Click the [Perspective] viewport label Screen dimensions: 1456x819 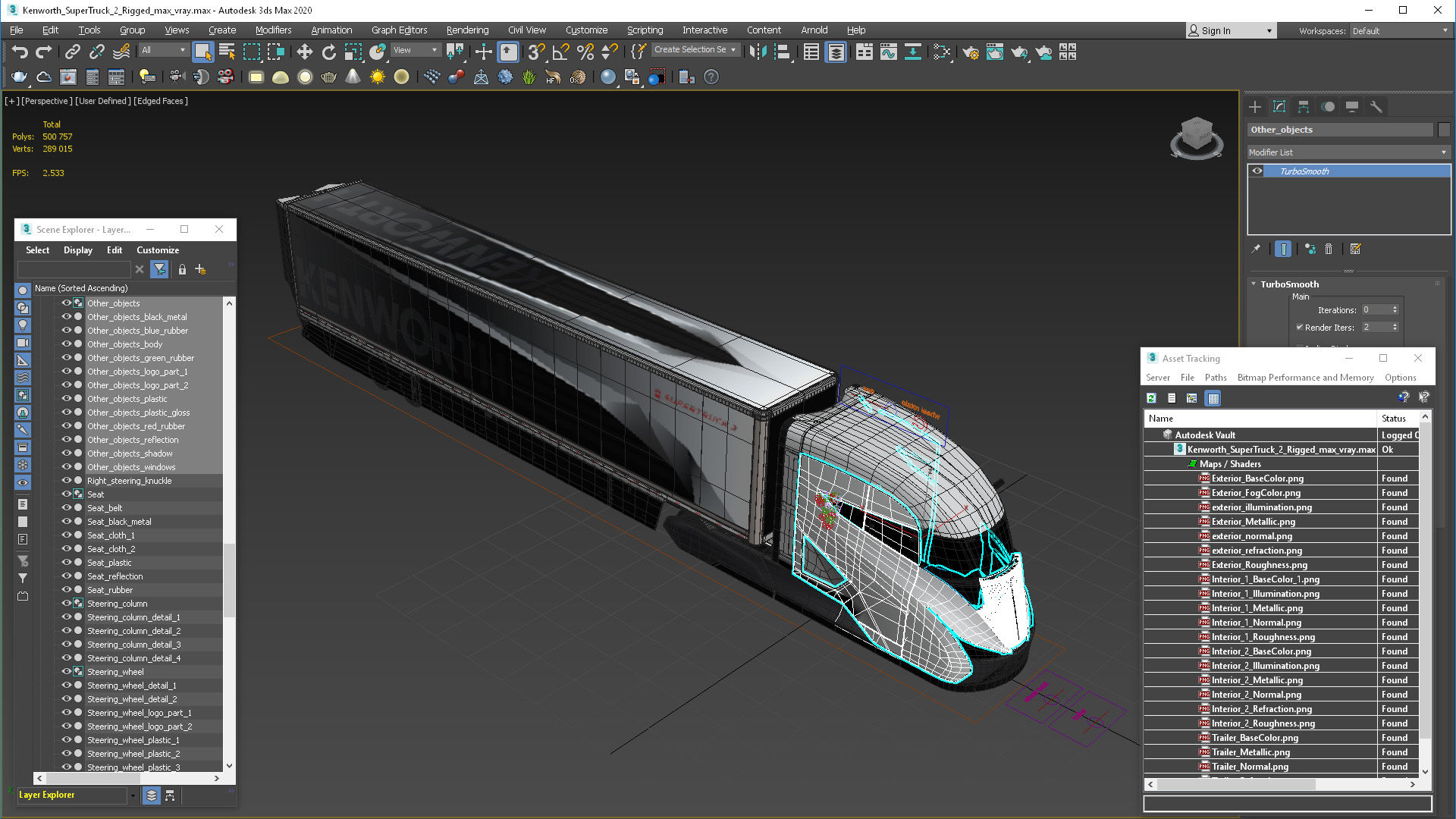47,101
